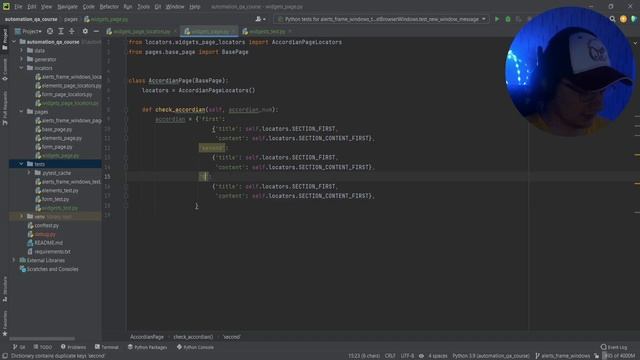640x360 pixels.
Task: Open the Terminal tool window
Action: click(x=107, y=347)
